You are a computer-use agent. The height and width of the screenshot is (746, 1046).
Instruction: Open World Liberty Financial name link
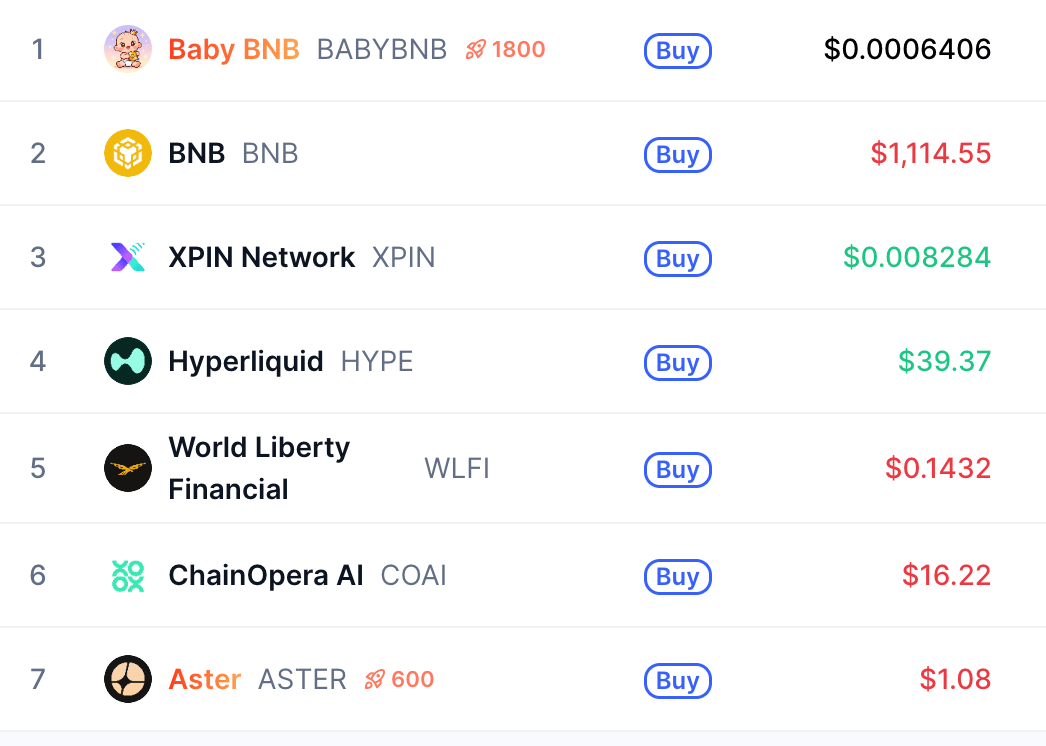tap(259, 468)
